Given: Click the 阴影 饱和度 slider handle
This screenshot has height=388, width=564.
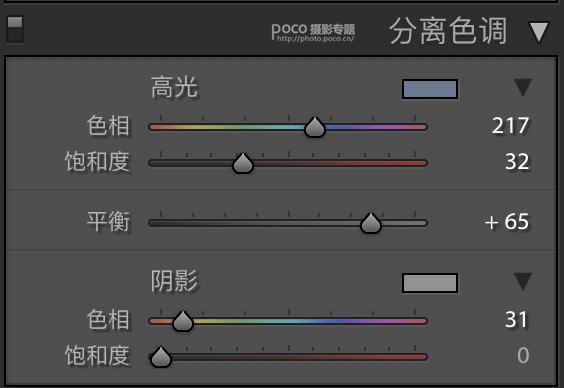Looking at the screenshot, I should 160,357.
